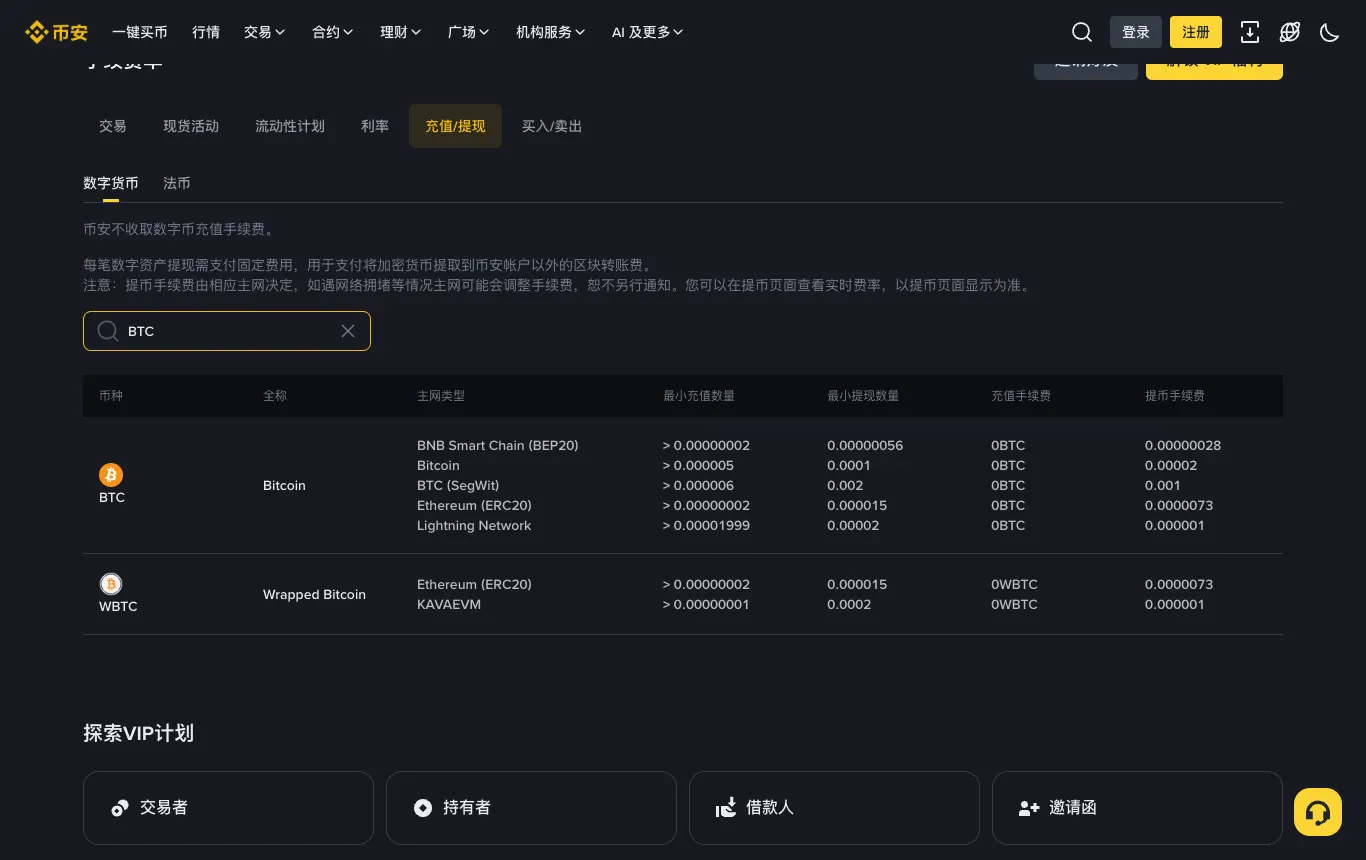Click the 提币手续费 column header
The image size is (1366, 860).
[x=1175, y=396]
